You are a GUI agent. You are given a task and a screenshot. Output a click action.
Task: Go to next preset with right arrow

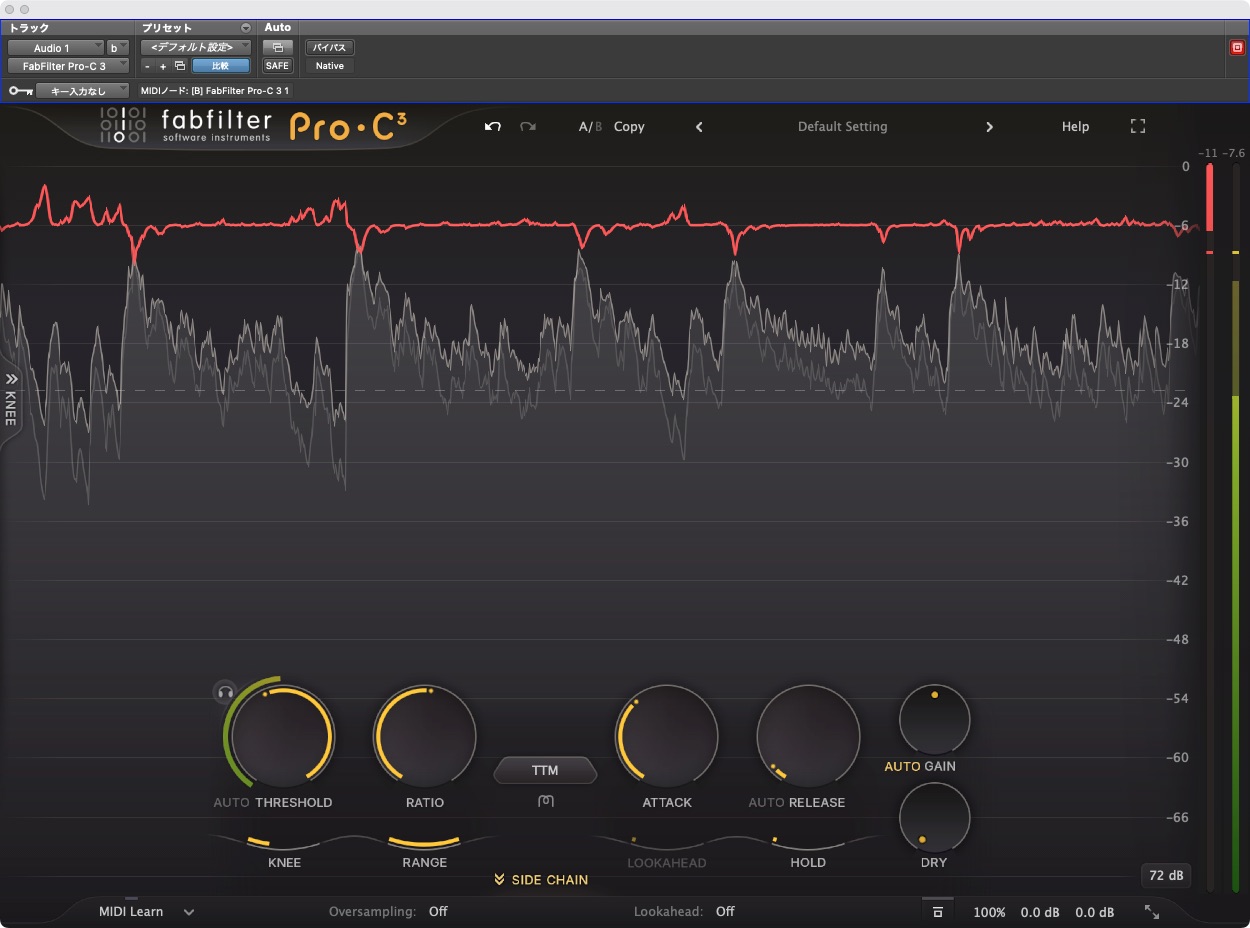click(x=989, y=127)
